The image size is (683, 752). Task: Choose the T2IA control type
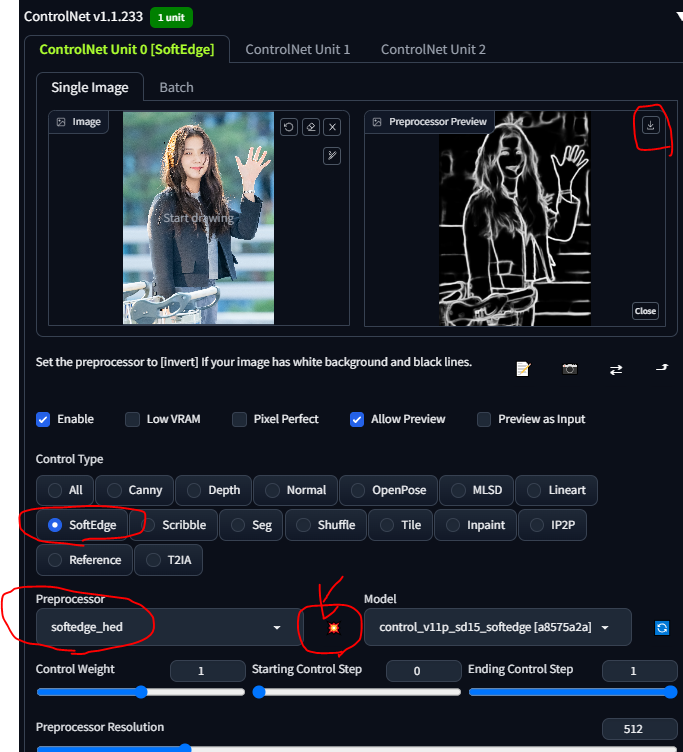[x=168, y=560]
